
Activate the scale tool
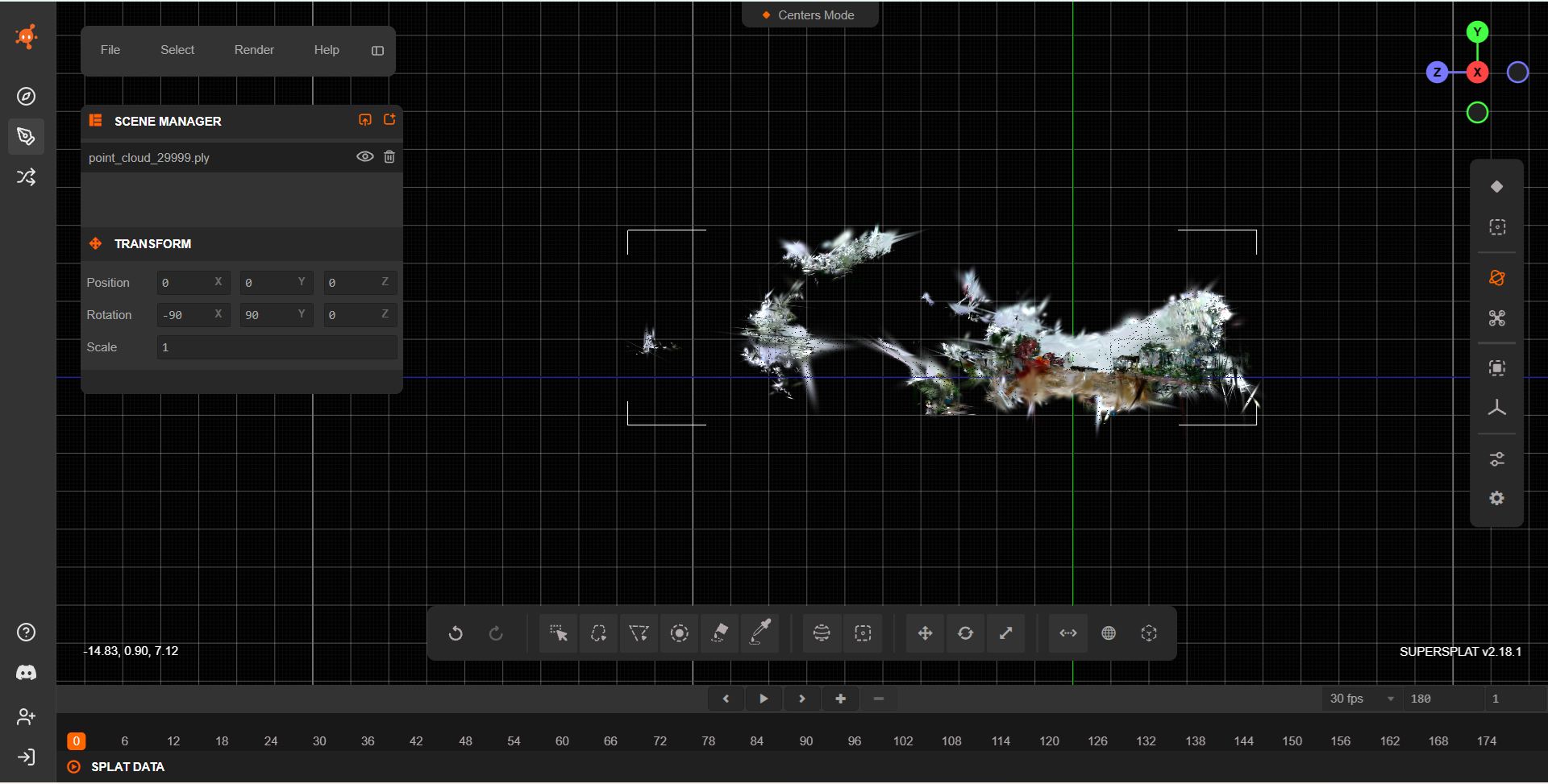1005,633
